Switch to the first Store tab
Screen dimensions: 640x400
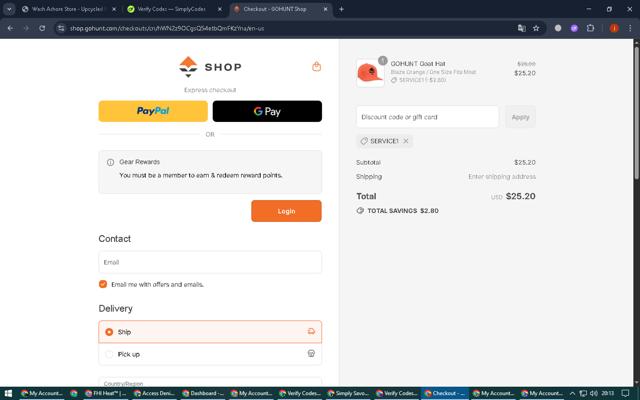67,9
